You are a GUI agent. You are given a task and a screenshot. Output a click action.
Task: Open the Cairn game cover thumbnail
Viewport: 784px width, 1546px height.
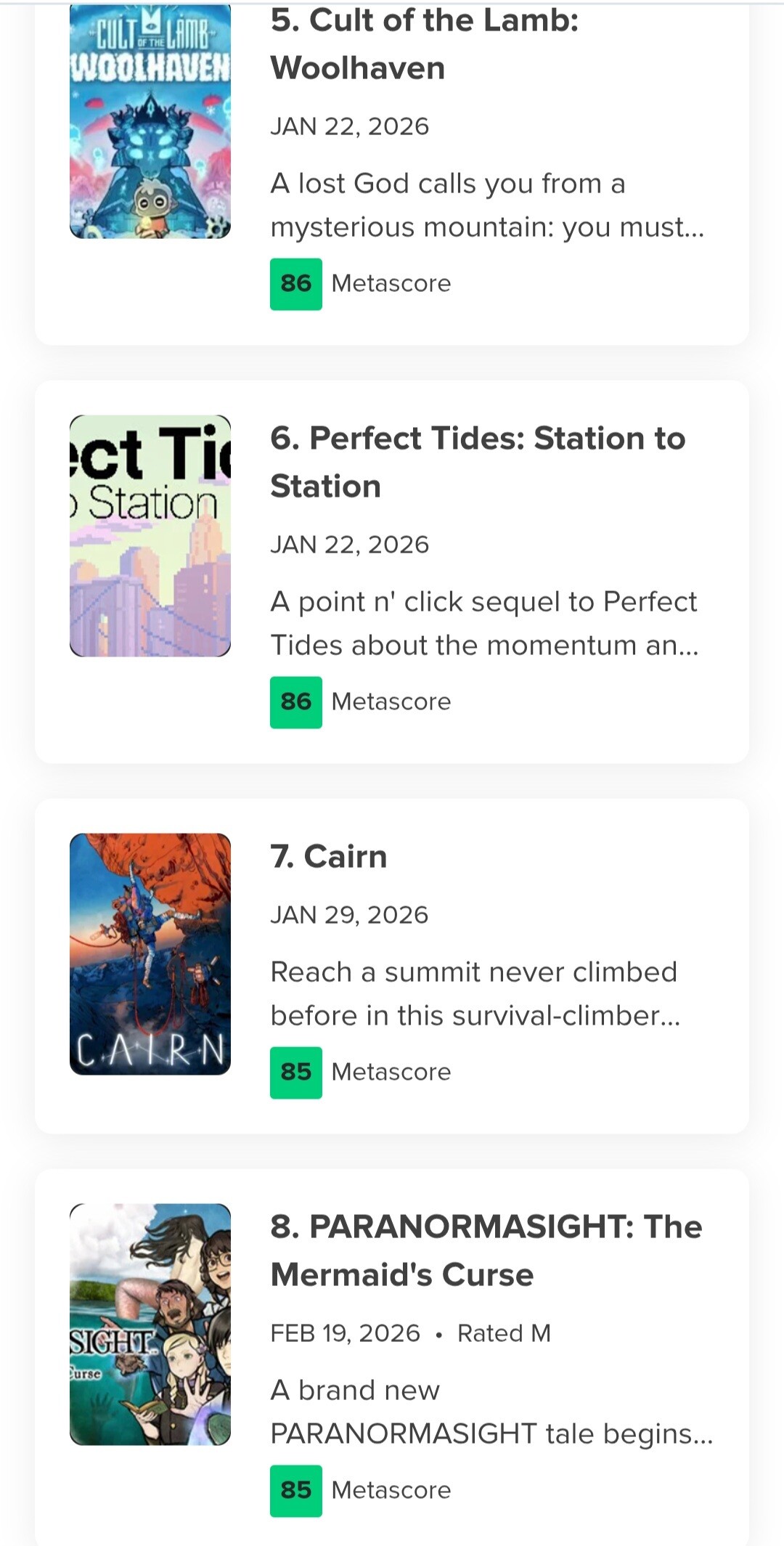150,953
